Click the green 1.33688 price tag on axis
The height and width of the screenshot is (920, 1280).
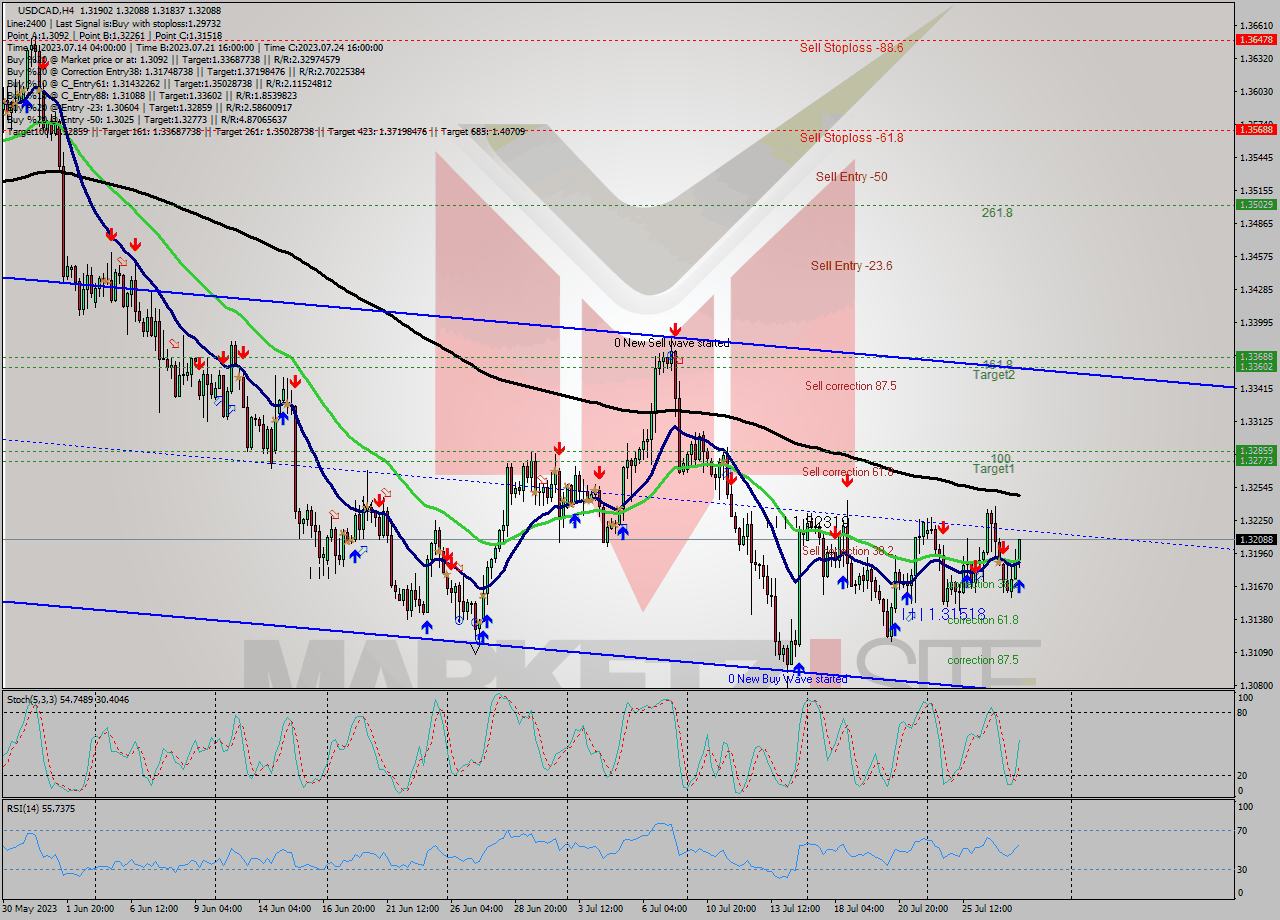pos(1255,356)
